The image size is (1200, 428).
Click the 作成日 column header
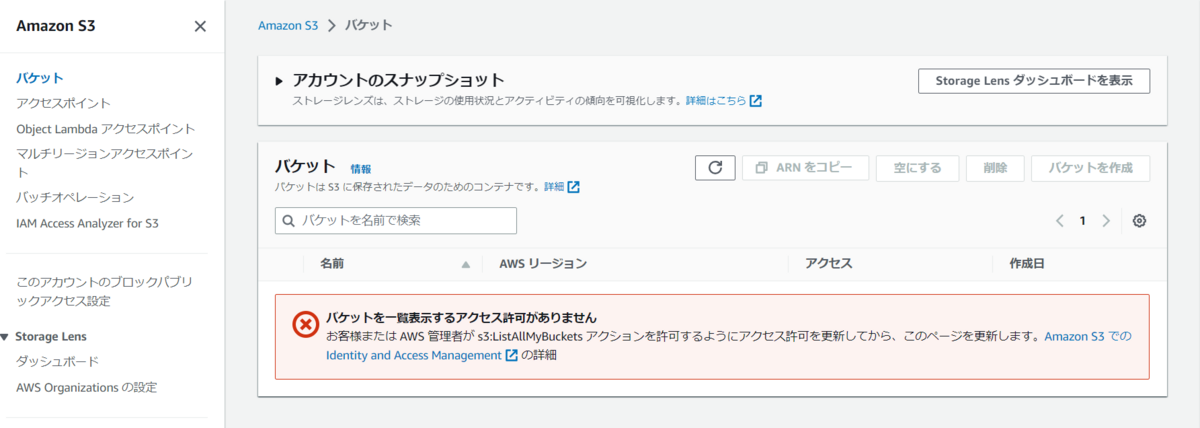tap(1027, 265)
